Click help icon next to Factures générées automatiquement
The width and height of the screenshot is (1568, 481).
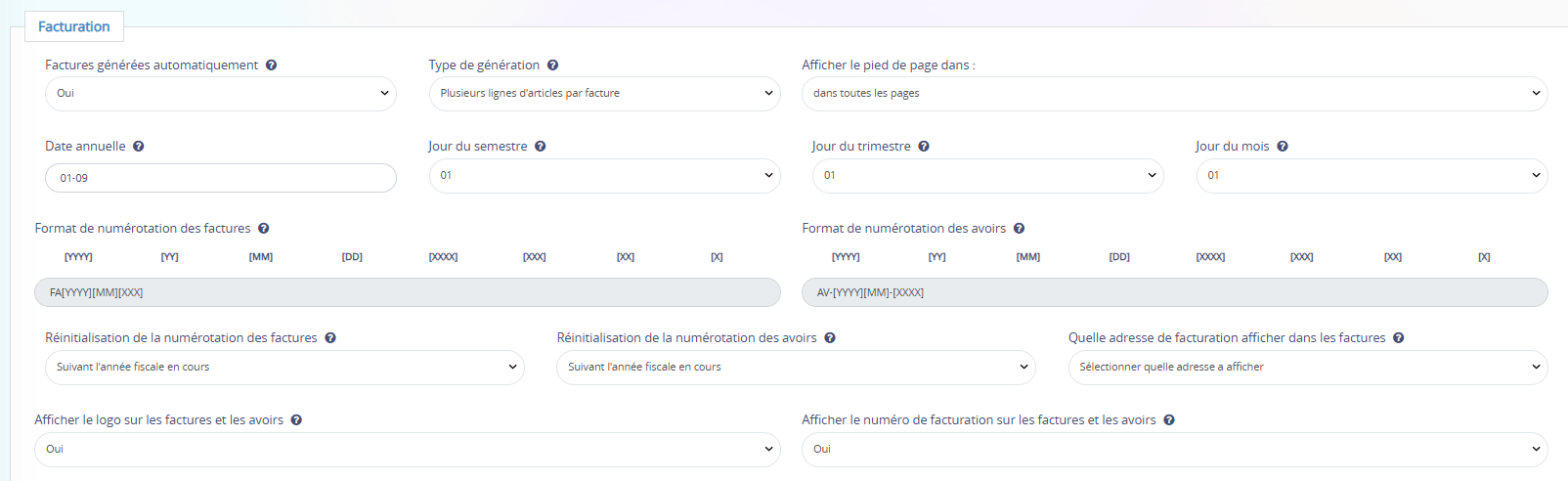coord(271,66)
